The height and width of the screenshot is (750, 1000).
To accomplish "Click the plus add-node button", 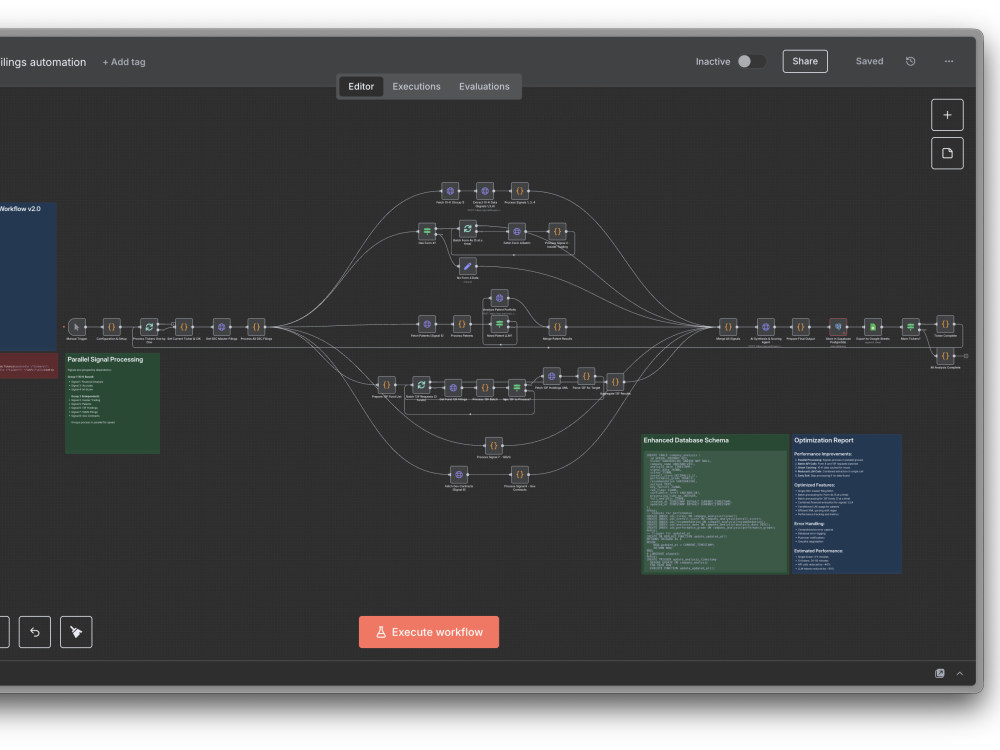I will (947, 115).
